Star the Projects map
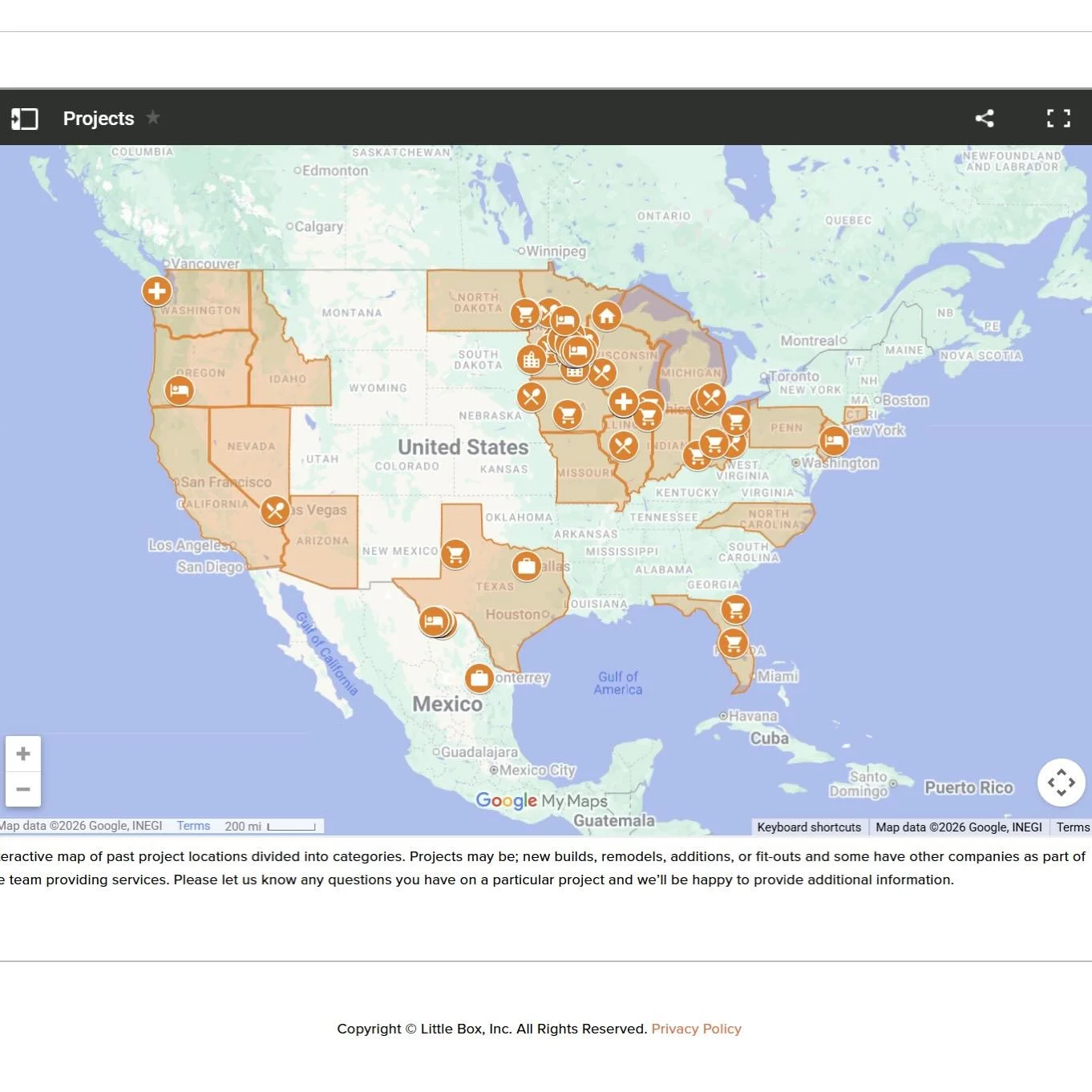 (152, 118)
